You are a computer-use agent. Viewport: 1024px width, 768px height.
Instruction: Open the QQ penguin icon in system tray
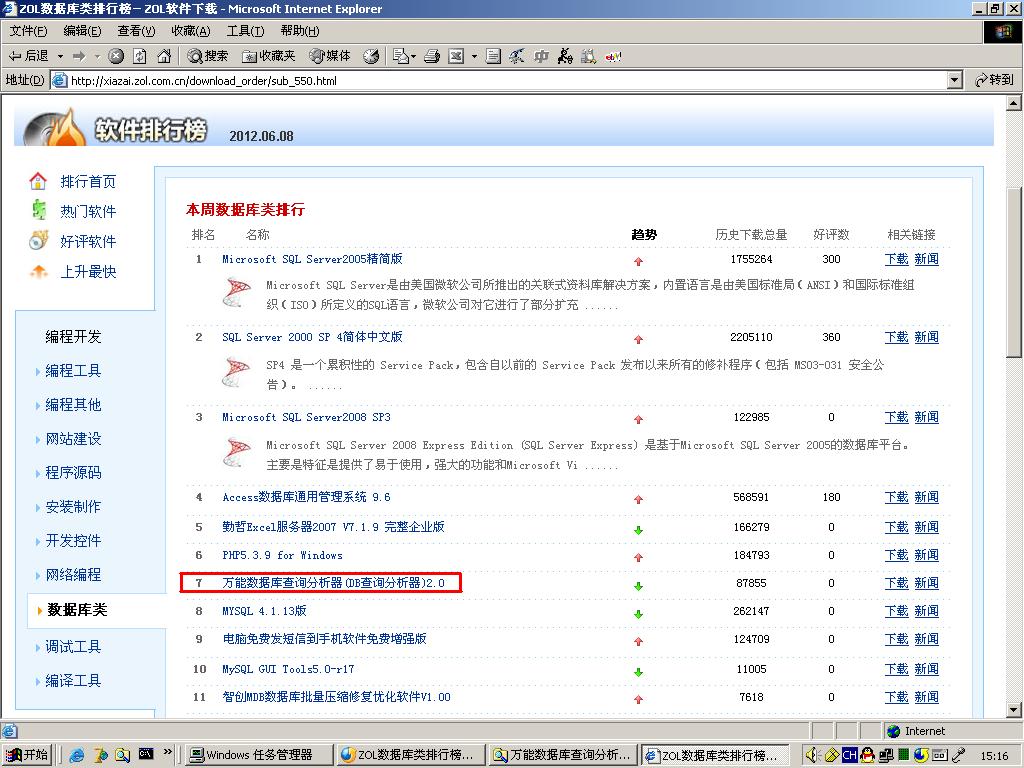867,755
